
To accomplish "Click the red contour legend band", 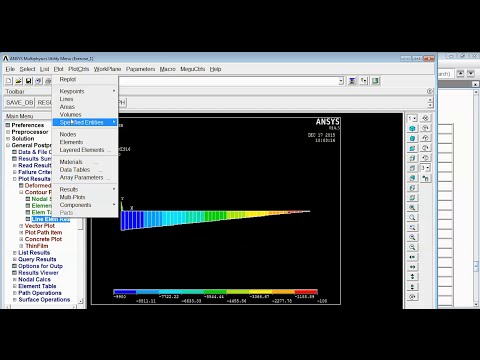I will pyautogui.click(x=306, y=292).
